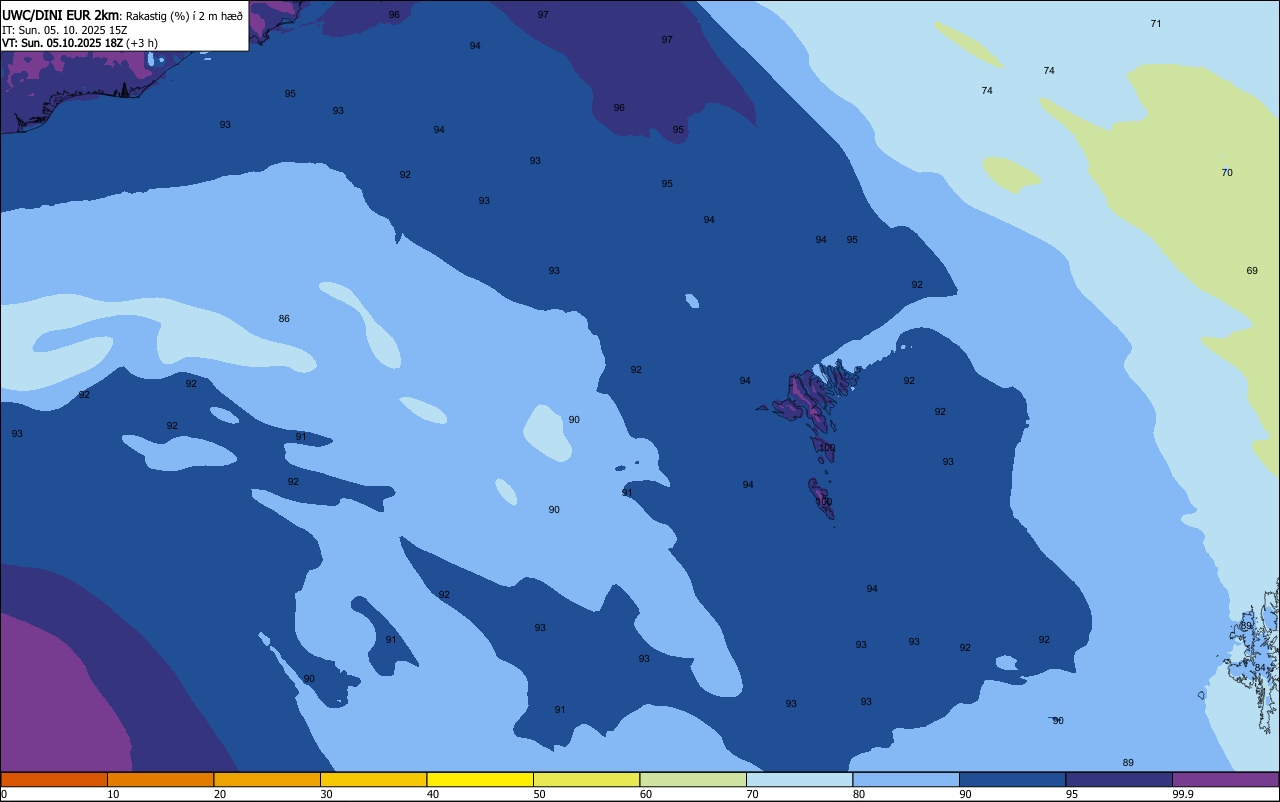The image size is (1280, 802).
Task: Click the 10–20 orange legend segment
Action: (x=160, y=779)
